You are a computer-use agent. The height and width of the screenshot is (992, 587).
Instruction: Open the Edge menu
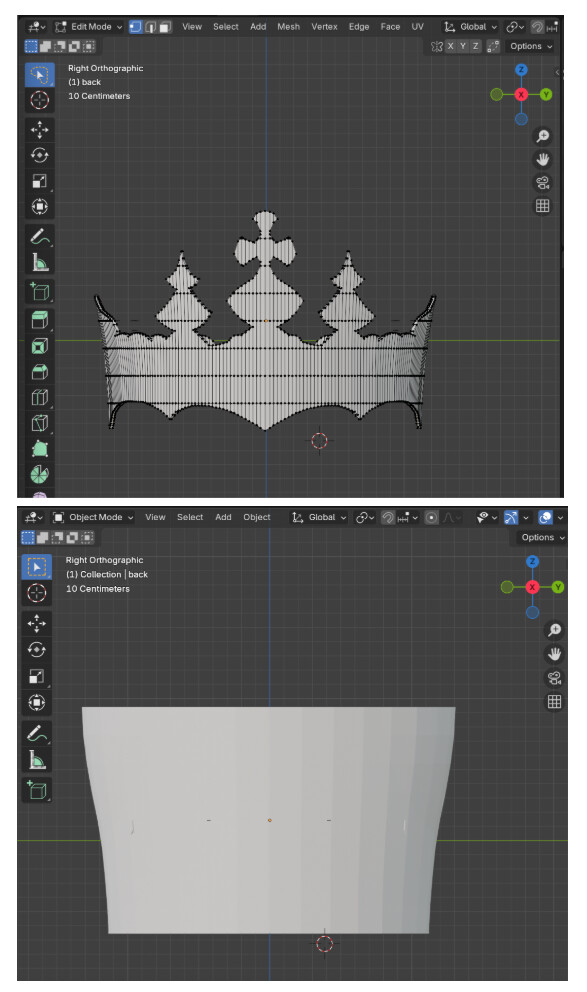359,27
